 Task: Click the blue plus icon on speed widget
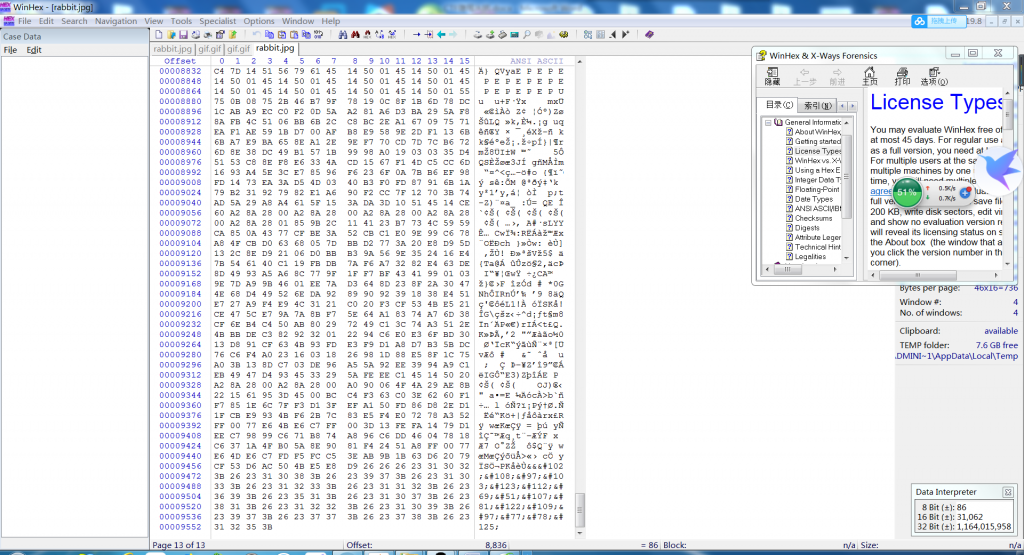[965, 193]
